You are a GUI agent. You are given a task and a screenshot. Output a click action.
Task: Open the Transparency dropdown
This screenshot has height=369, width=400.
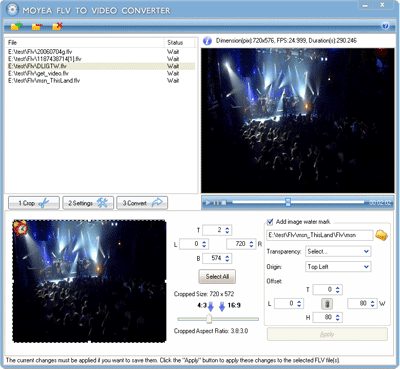pos(338,251)
